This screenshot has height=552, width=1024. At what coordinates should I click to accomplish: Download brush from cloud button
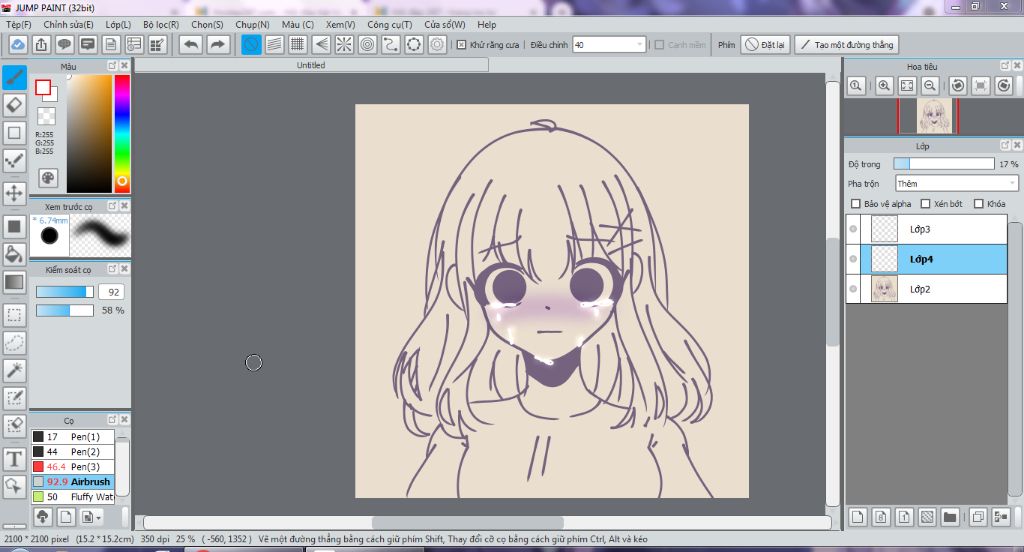pos(42,517)
